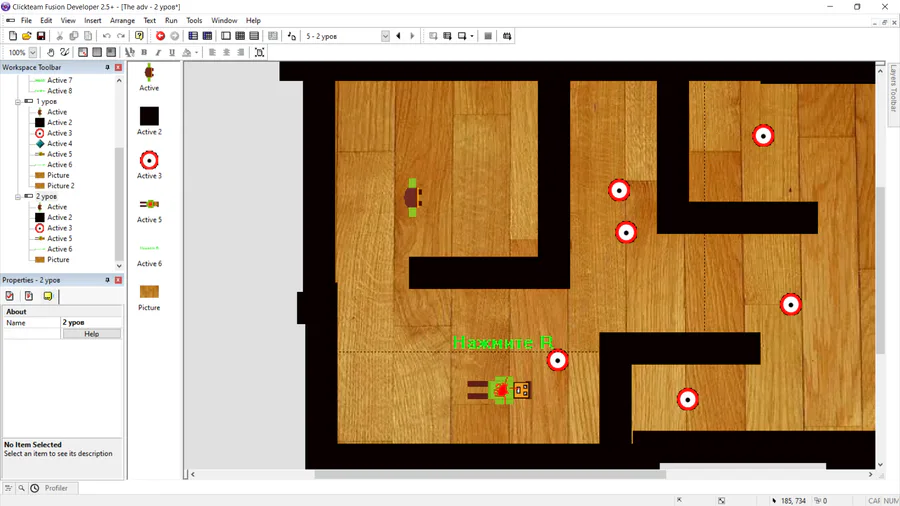Image resolution: width=900 pixels, height=506 pixels.
Task: Open the Tools menu
Action: [x=194, y=20]
